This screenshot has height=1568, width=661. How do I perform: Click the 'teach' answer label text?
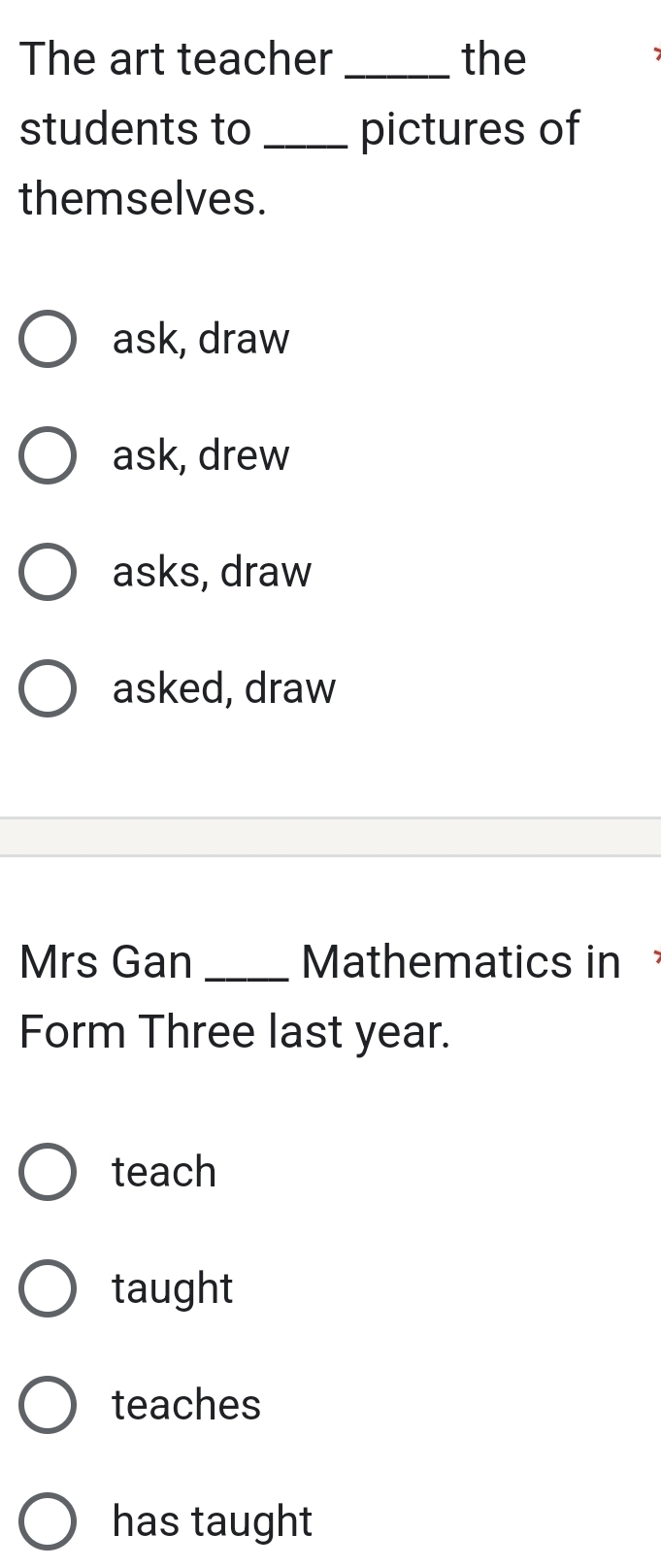coord(164,1172)
